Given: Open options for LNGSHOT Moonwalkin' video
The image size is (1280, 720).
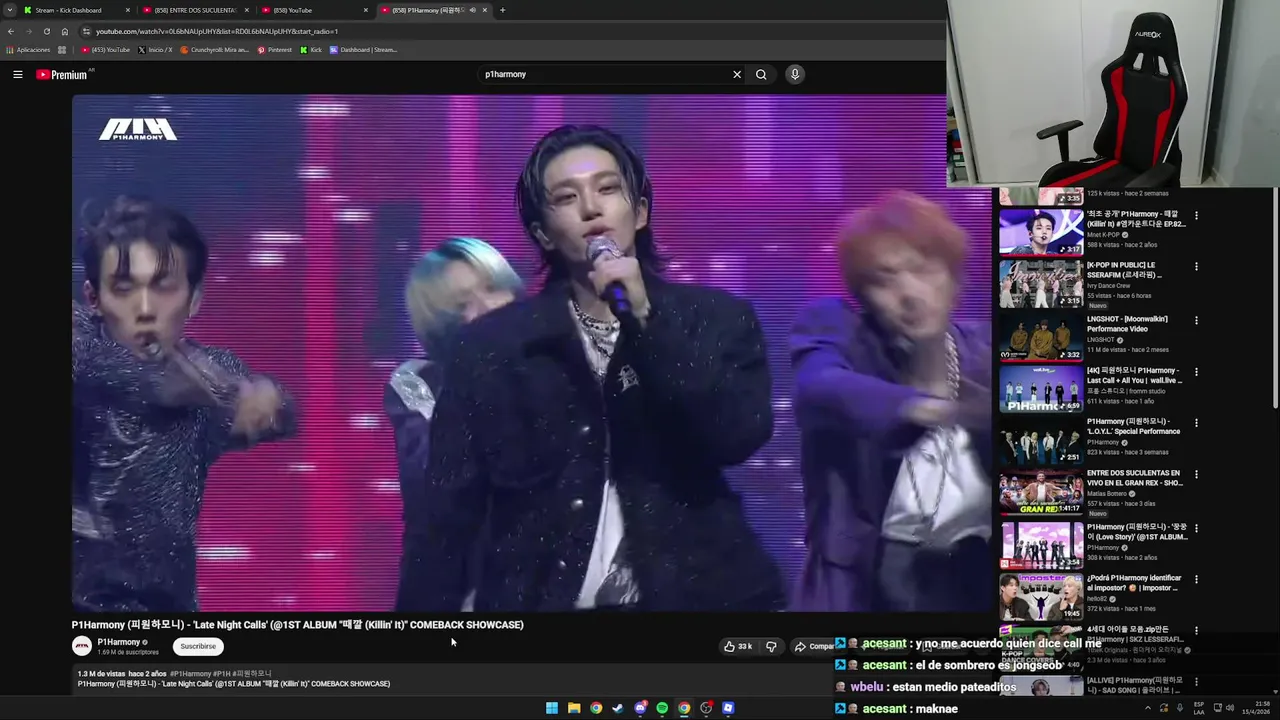Looking at the screenshot, I should point(1196,320).
